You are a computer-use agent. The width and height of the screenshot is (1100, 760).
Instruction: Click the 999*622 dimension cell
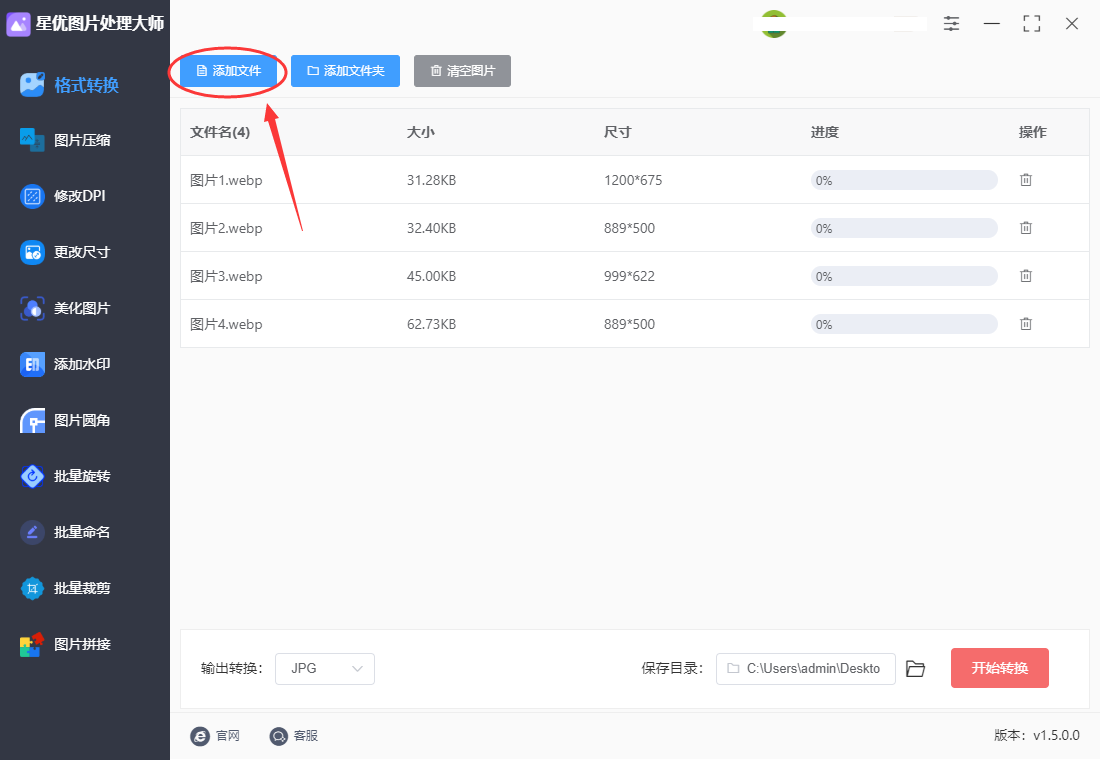point(629,276)
